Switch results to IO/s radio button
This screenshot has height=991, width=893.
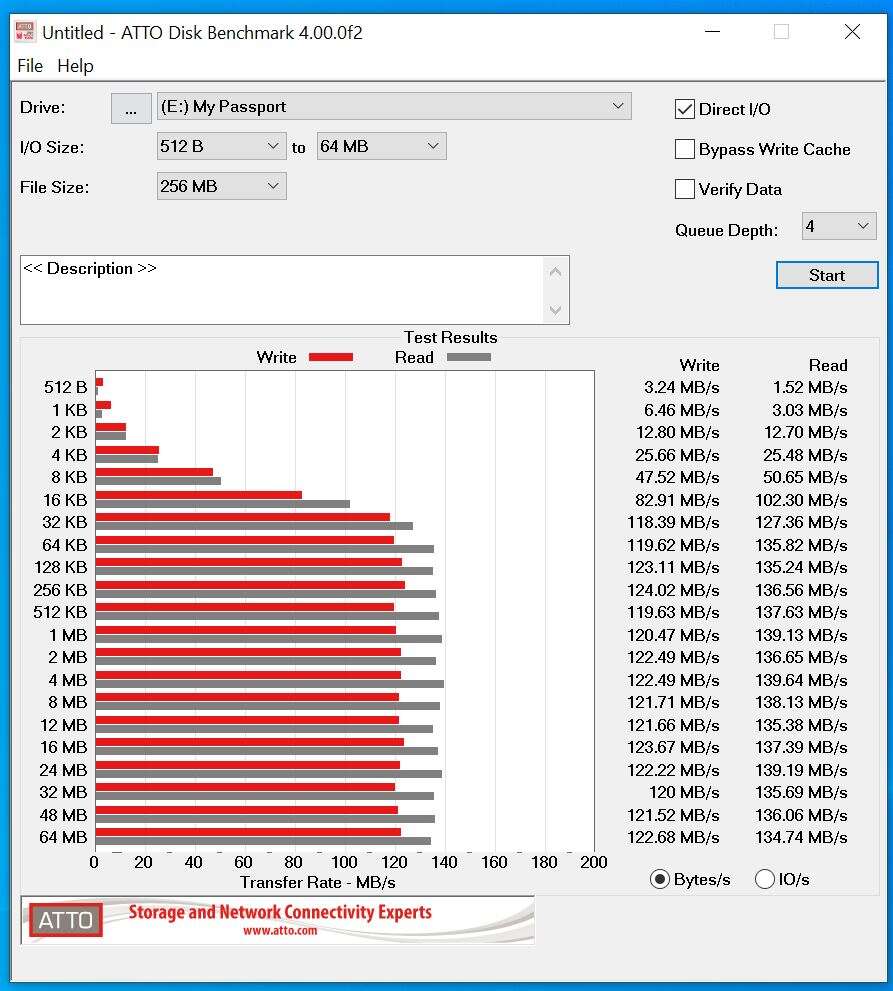click(x=765, y=879)
